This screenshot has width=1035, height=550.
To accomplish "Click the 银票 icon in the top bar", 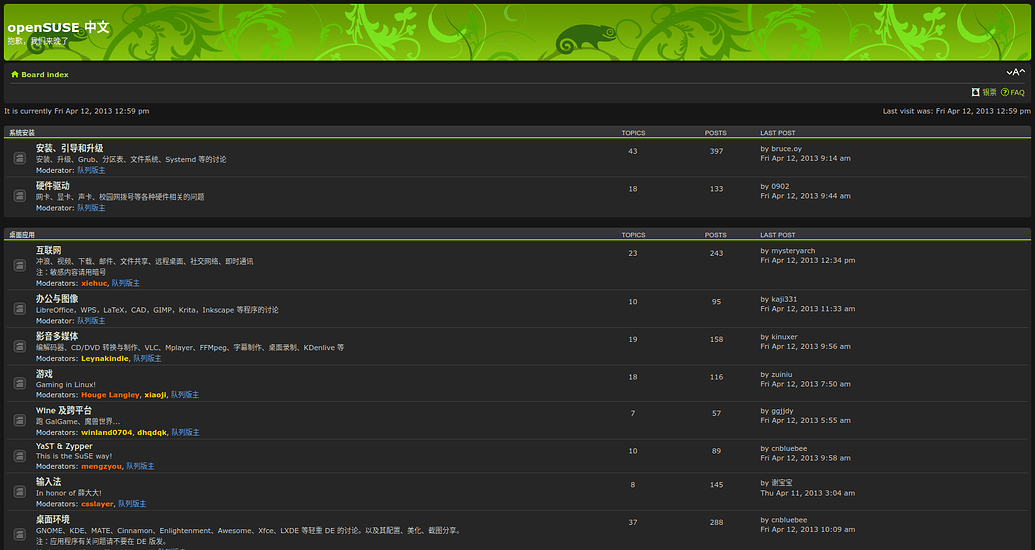I will (x=975, y=92).
